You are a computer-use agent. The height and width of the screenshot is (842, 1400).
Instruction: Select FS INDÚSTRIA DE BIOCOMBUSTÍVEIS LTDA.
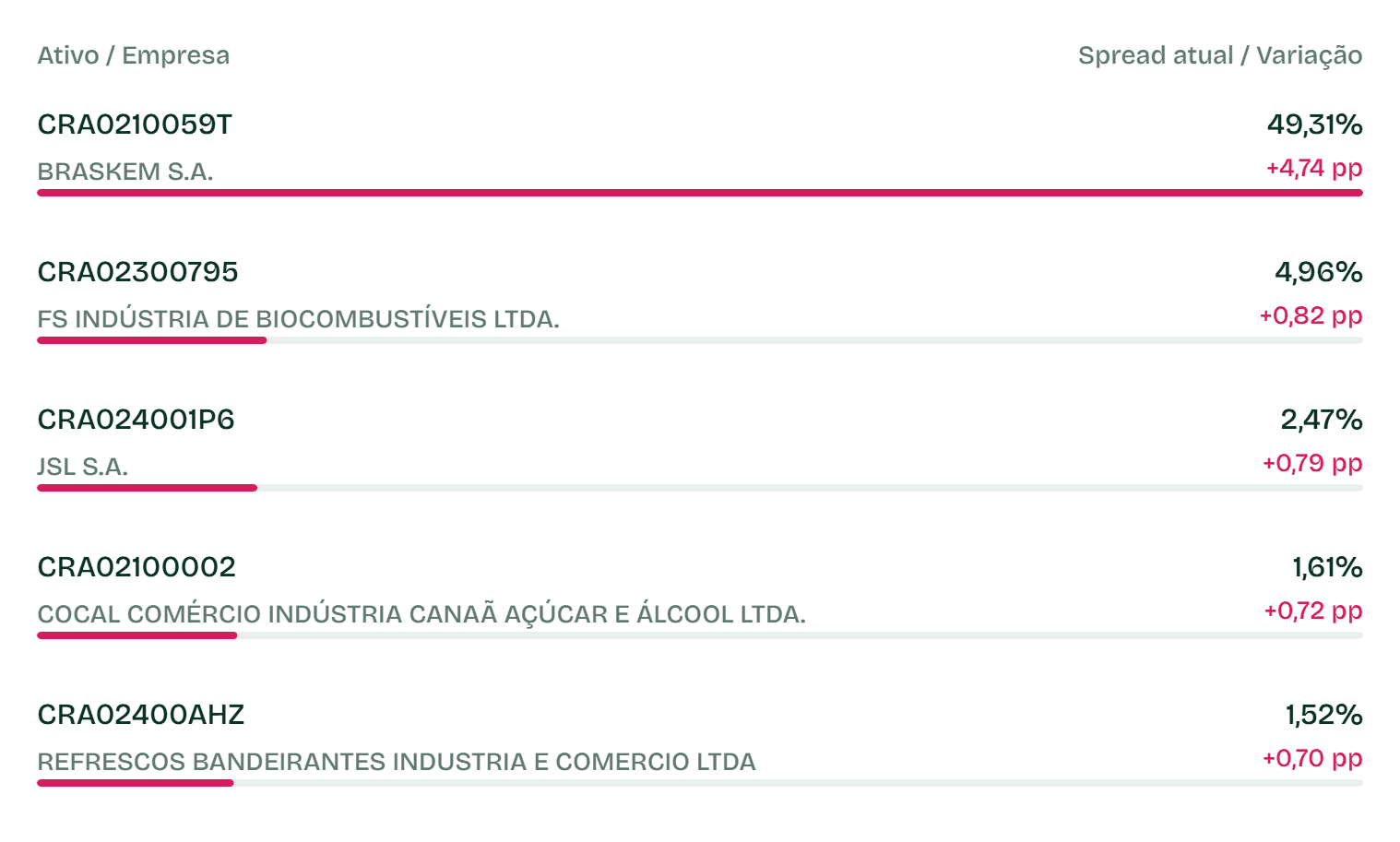click(299, 319)
